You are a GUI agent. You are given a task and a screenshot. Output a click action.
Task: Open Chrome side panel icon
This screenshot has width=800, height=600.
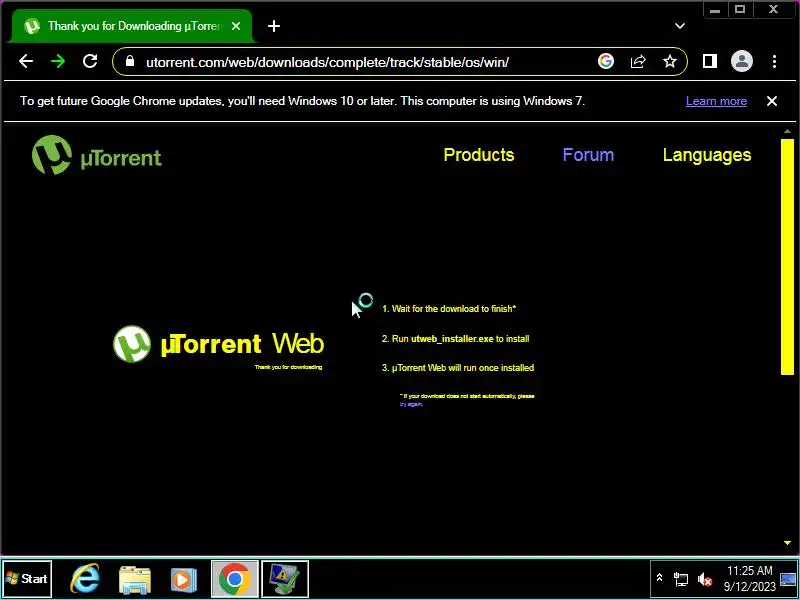point(710,62)
